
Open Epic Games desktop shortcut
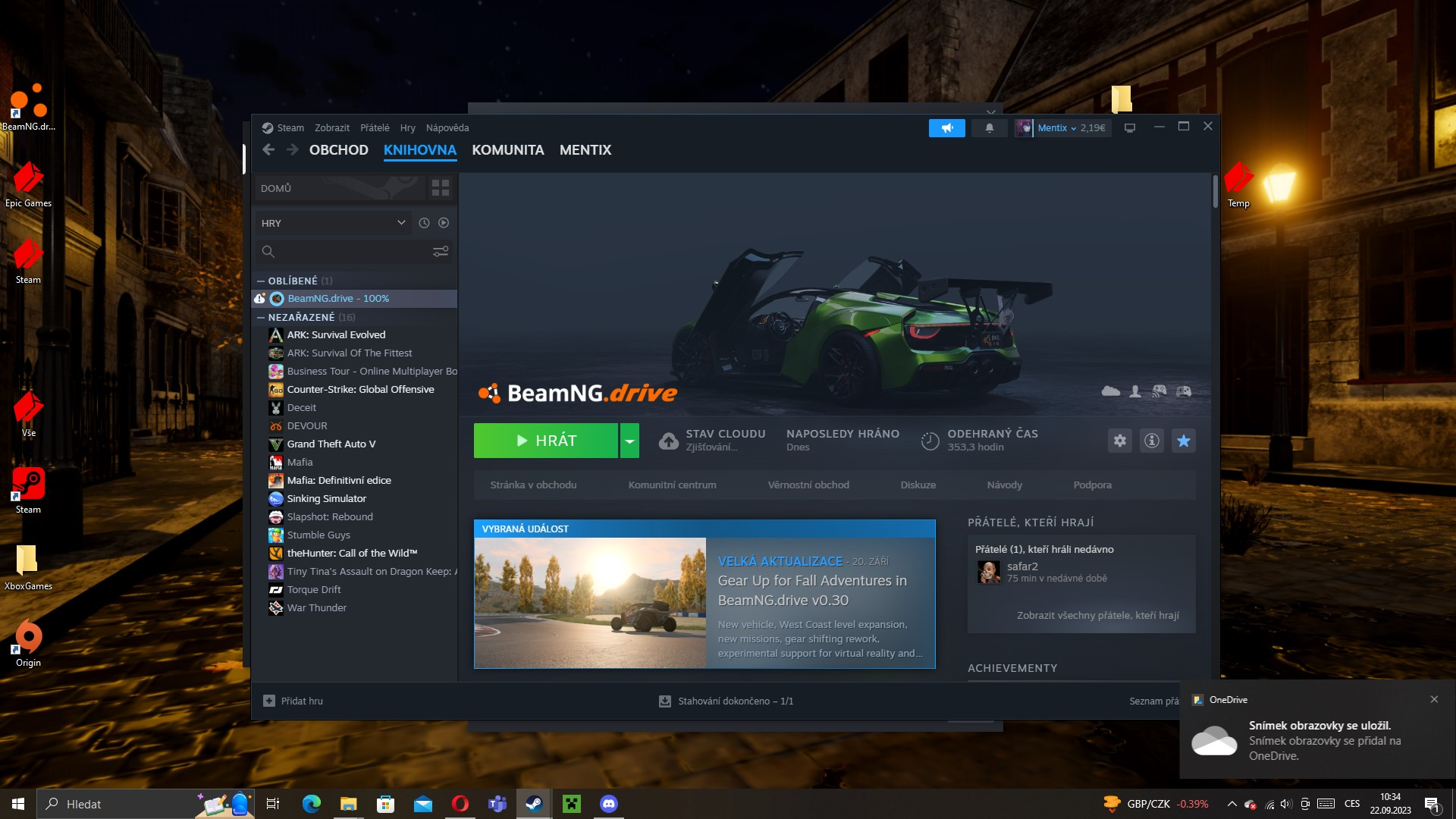pyautogui.click(x=28, y=184)
